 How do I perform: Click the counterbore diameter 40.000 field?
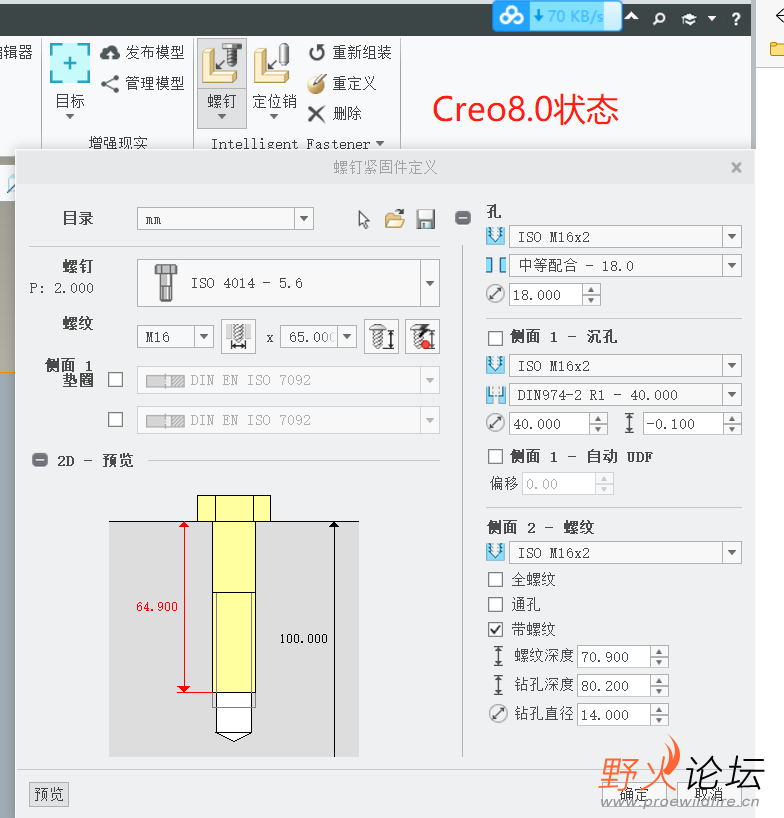point(550,423)
